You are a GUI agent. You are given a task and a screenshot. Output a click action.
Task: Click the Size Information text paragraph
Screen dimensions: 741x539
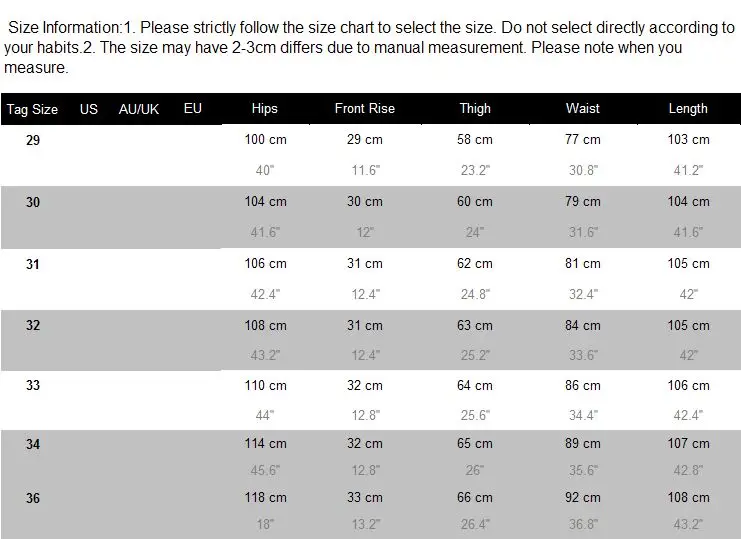[369, 47]
